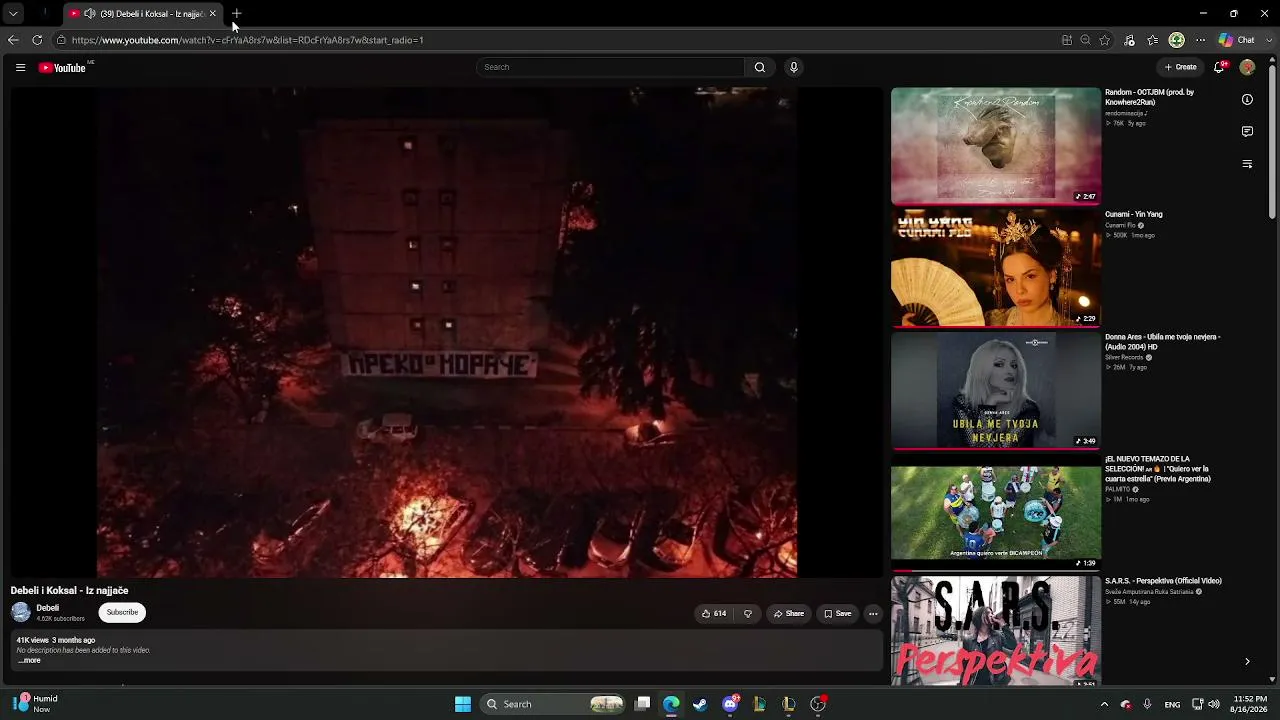Mute the tab via speaker icon

pos(90,14)
